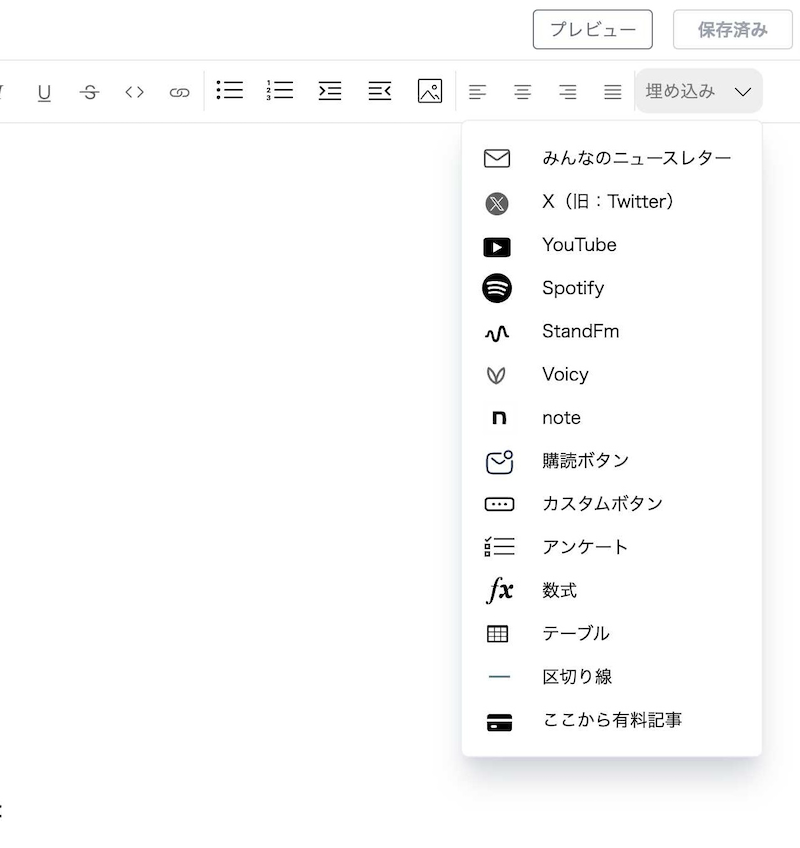Click the subscribe envelope icon
800x848 pixels.
pyautogui.click(x=499, y=462)
